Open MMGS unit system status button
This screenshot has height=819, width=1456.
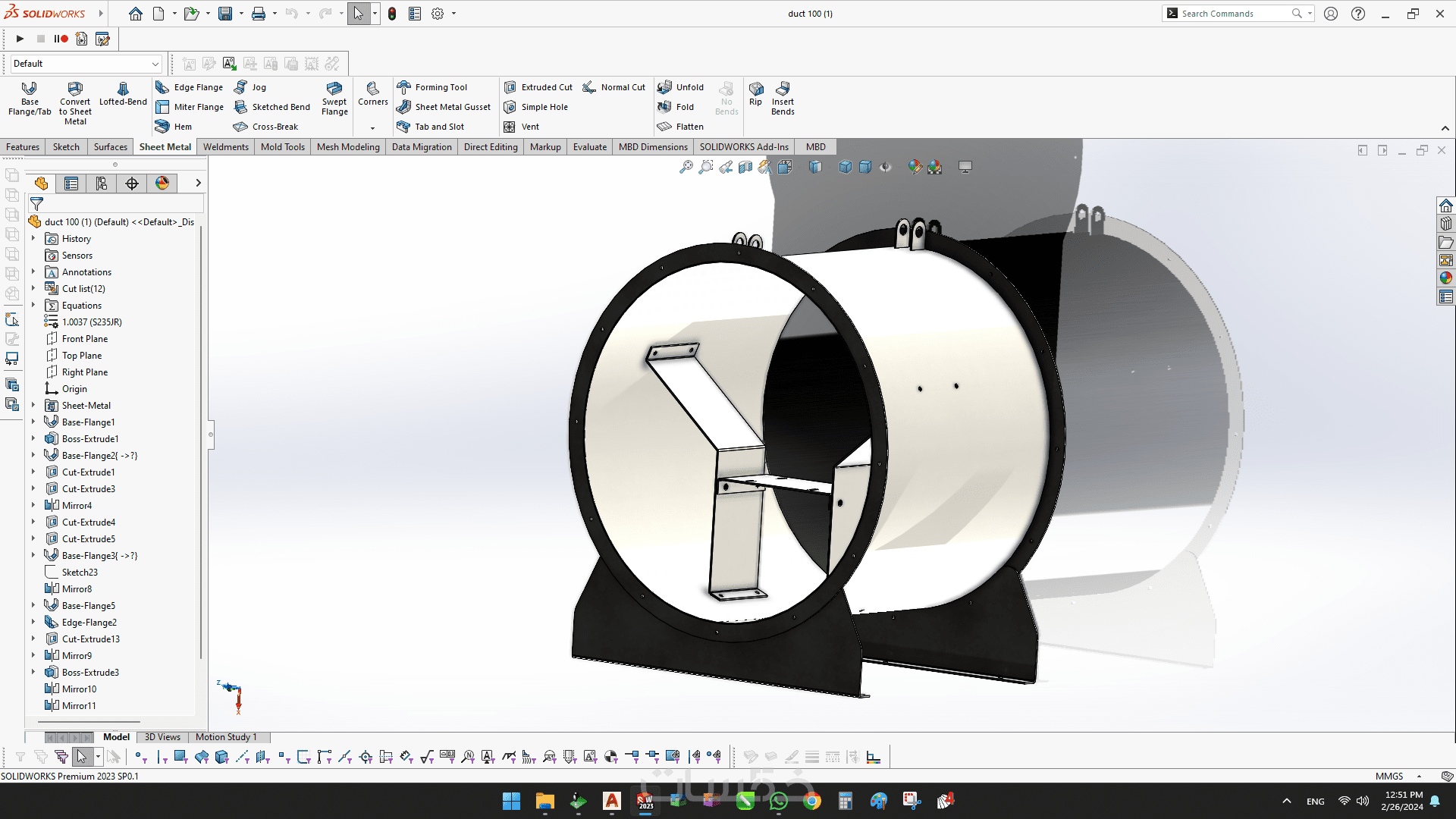[x=1389, y=776]
